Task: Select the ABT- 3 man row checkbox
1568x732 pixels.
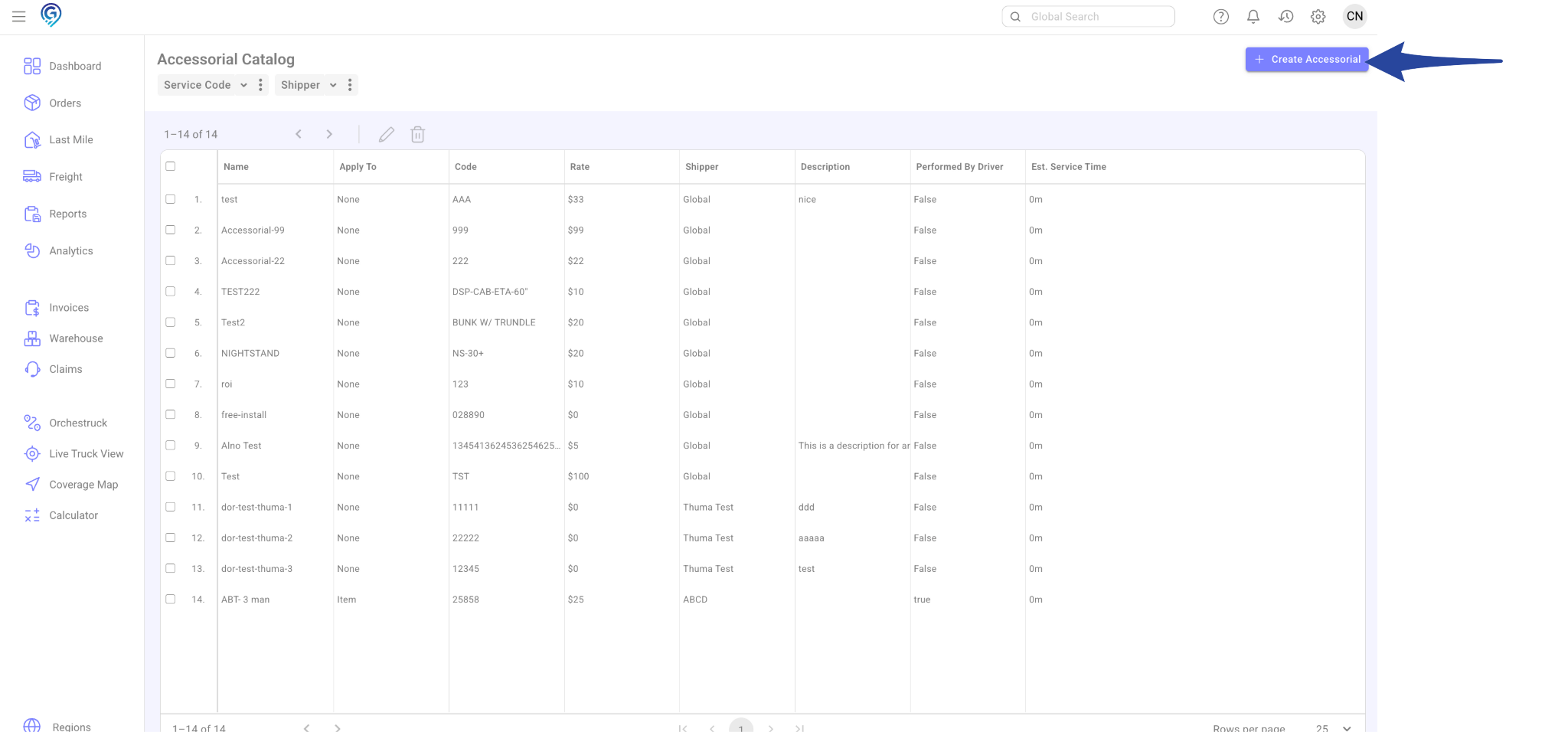Action: click(x=171, y=599)
